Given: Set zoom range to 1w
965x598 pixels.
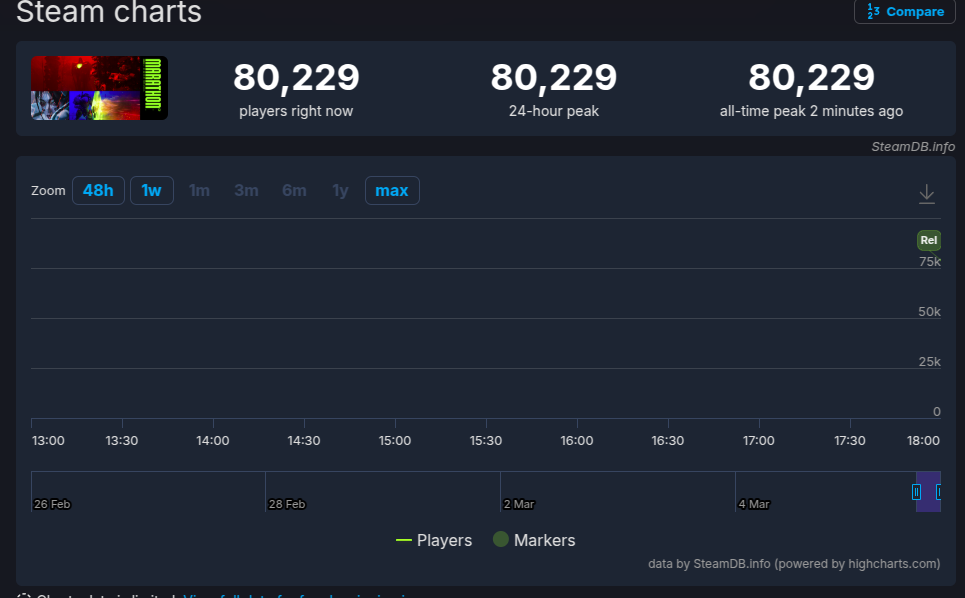Looking at the screenshot, I should coord(152,190).
